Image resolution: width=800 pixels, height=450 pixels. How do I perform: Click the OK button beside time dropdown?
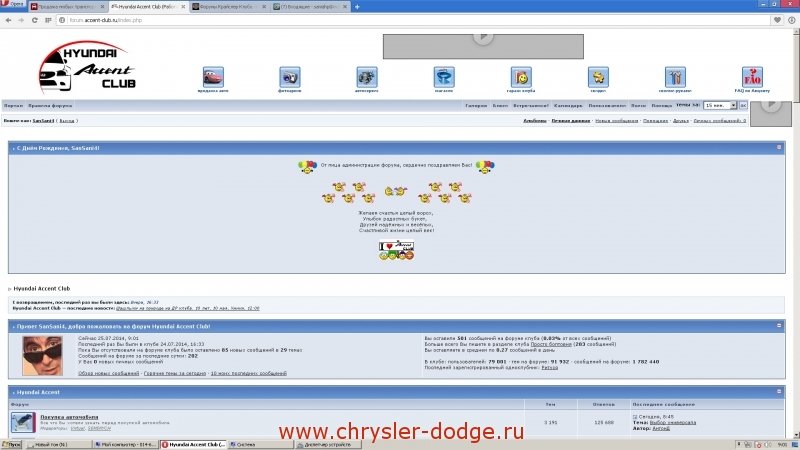743,105
